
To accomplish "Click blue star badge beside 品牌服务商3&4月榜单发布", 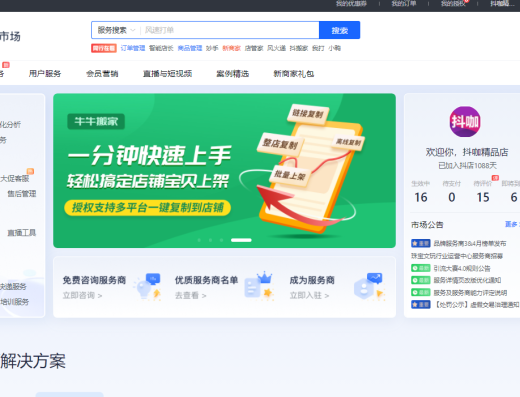I will (420, 243).
